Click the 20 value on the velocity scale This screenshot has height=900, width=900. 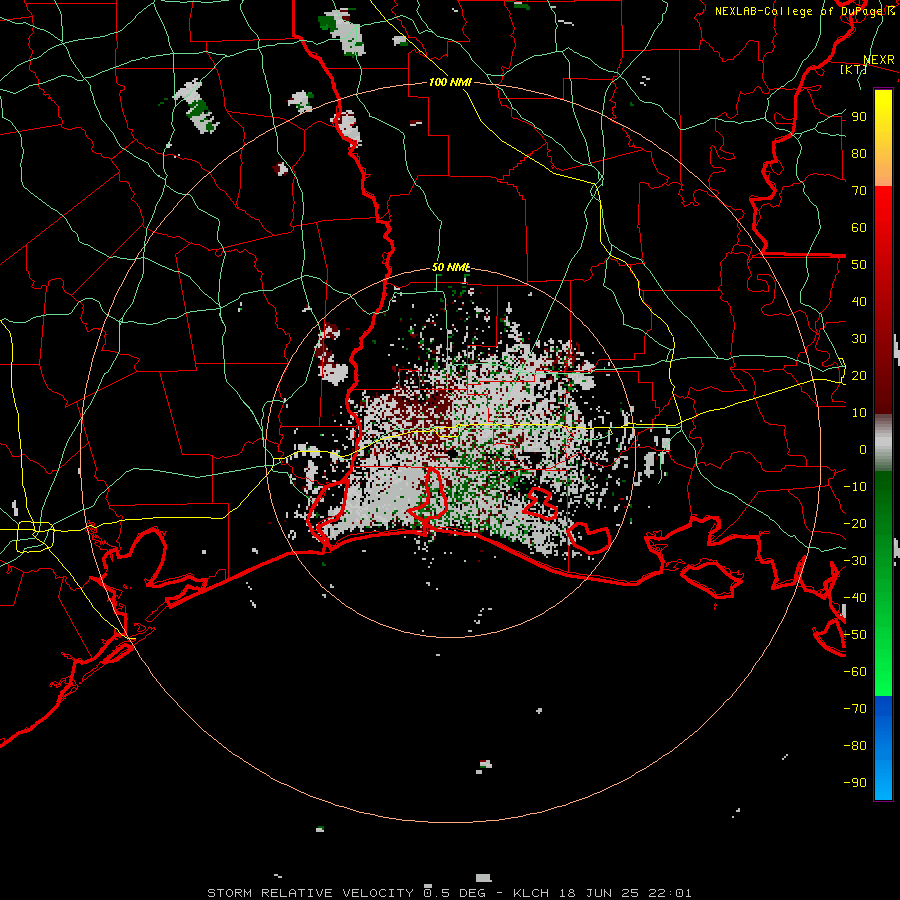859,376
